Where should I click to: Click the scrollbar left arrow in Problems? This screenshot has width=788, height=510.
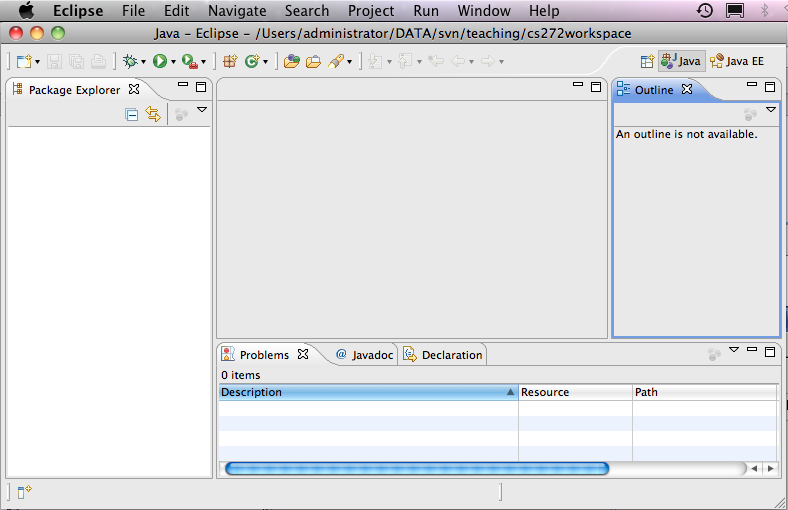coord(754,469)
